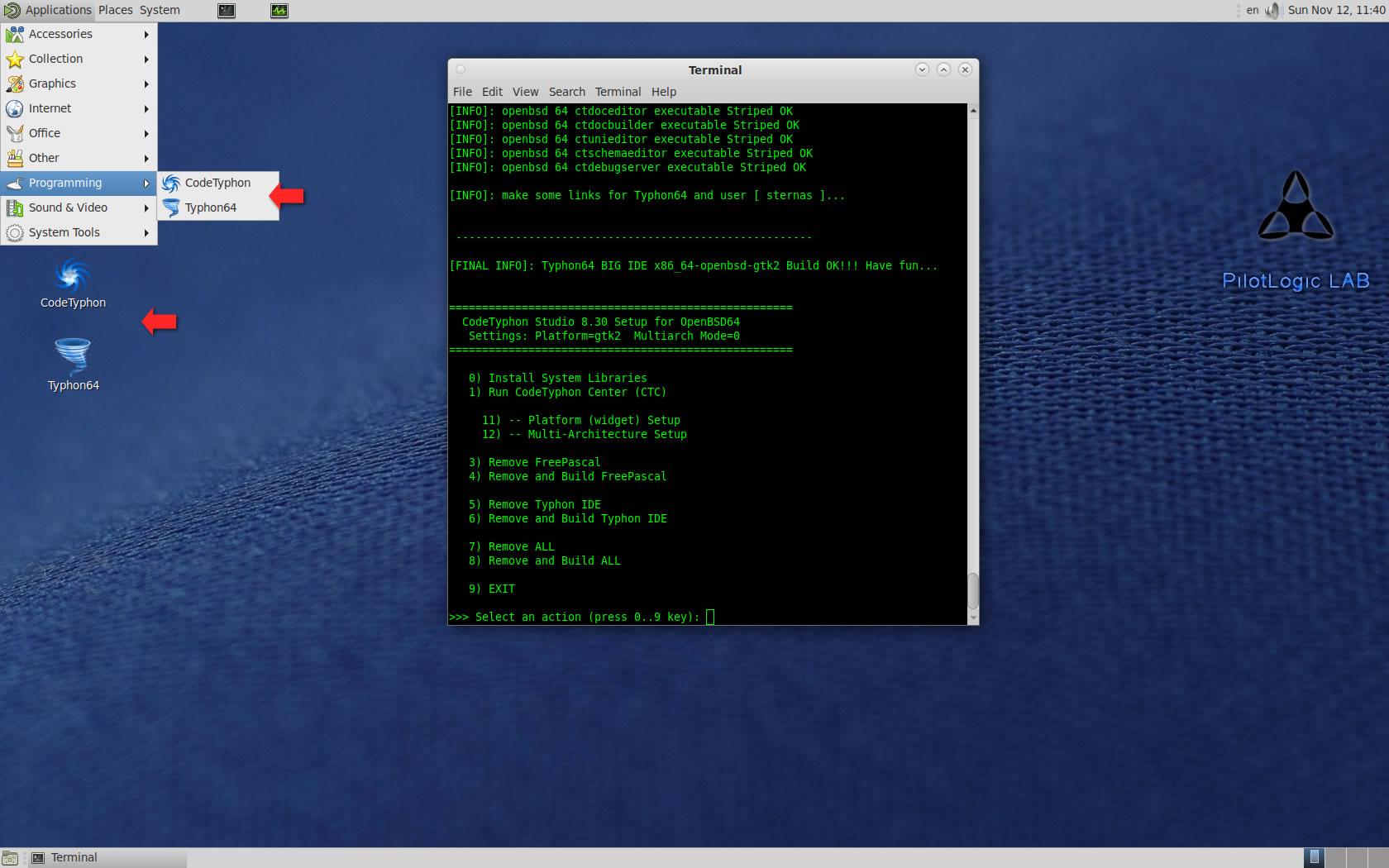Viewport: 1389px width, 868px height.
Task: Click CodeTyphon swirl icon in submenu
Action: [x=171, y=183]
